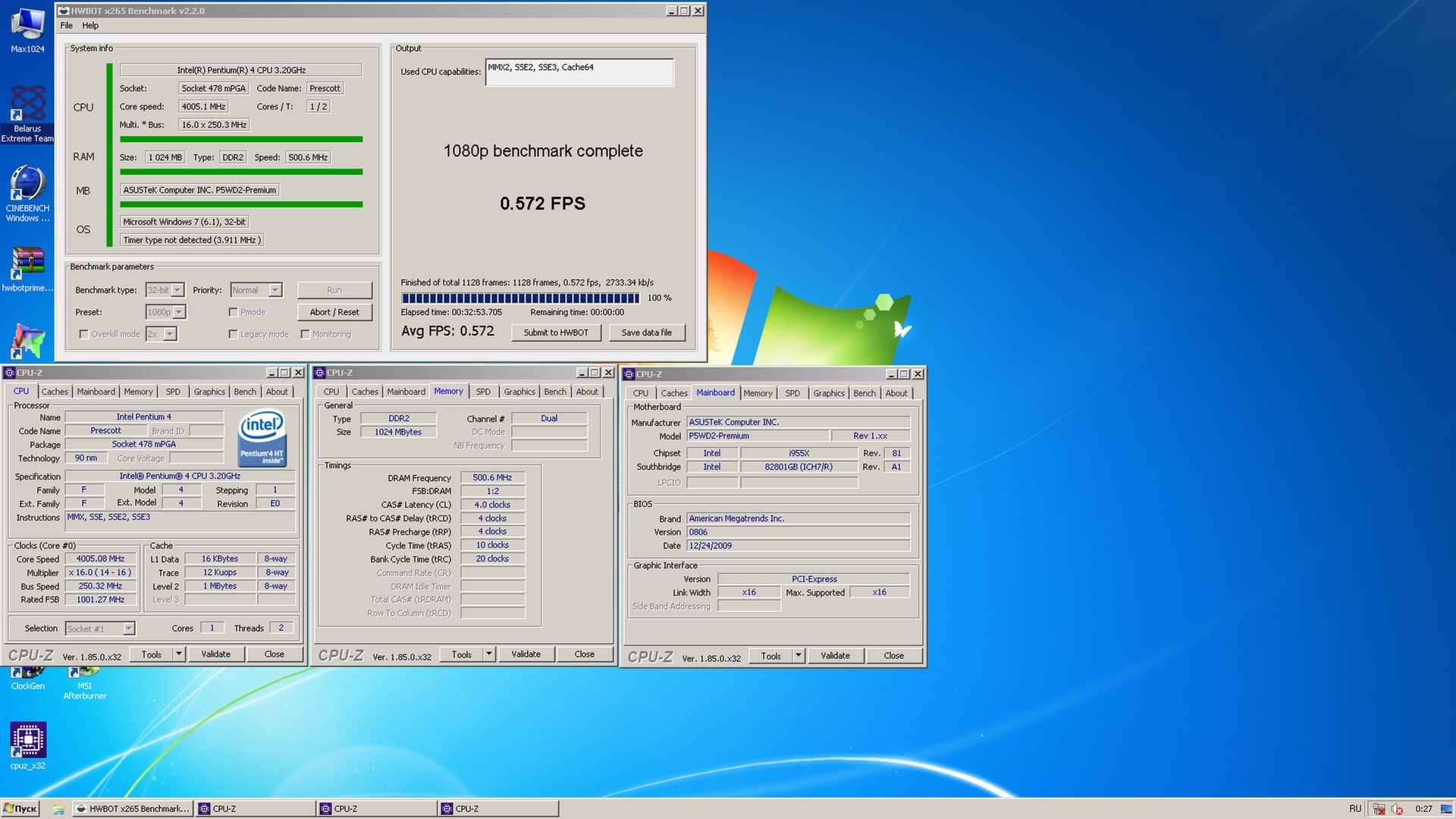The height and width of the screenshot is (819, 1456).
Task: Open the Max1024 desktop icon
Action: click(27, 30)
